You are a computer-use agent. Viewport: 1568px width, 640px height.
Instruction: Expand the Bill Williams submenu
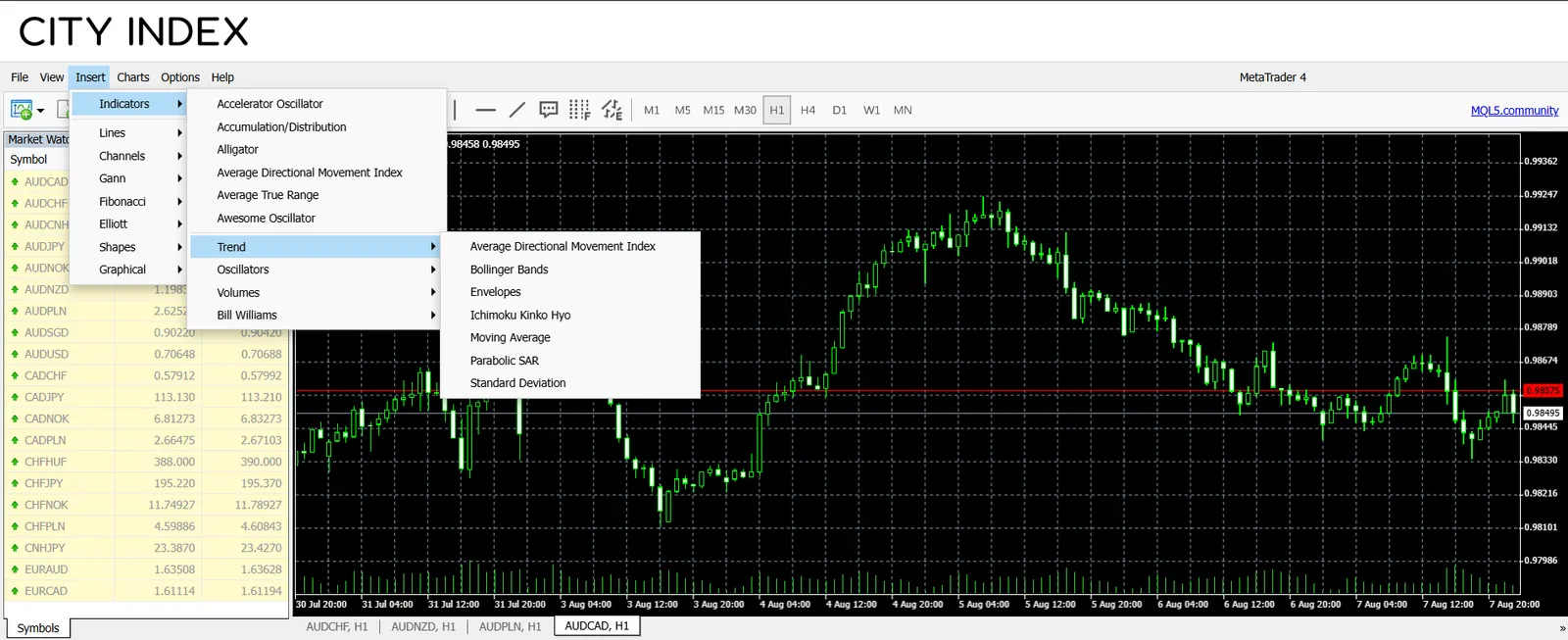[x=317, y=316]
